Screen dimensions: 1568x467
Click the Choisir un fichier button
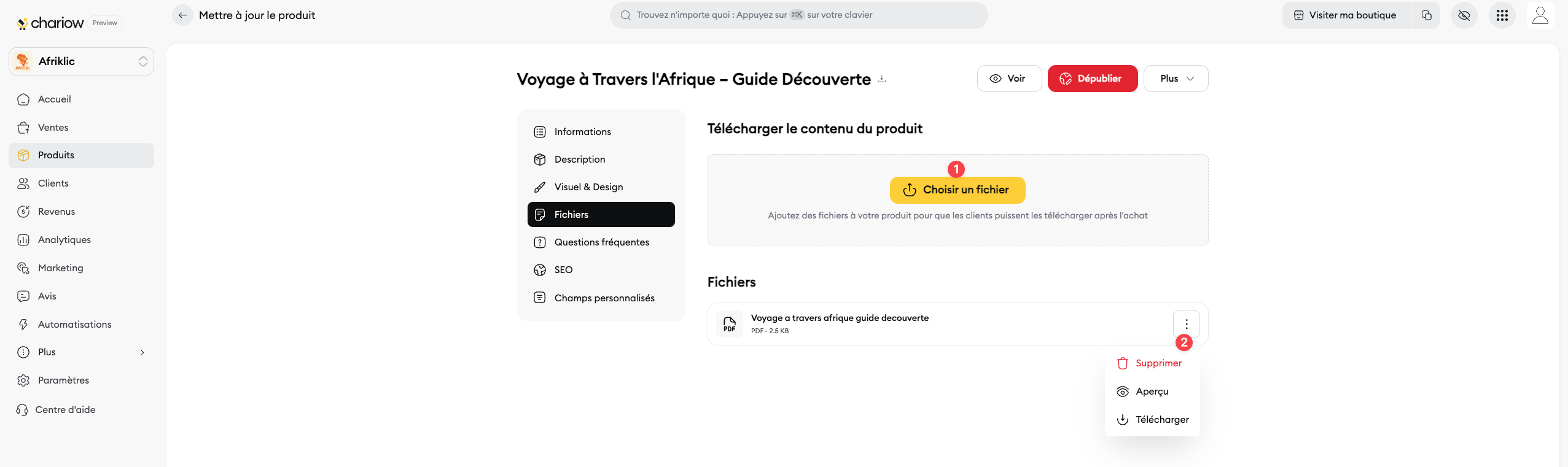[957, 190]
